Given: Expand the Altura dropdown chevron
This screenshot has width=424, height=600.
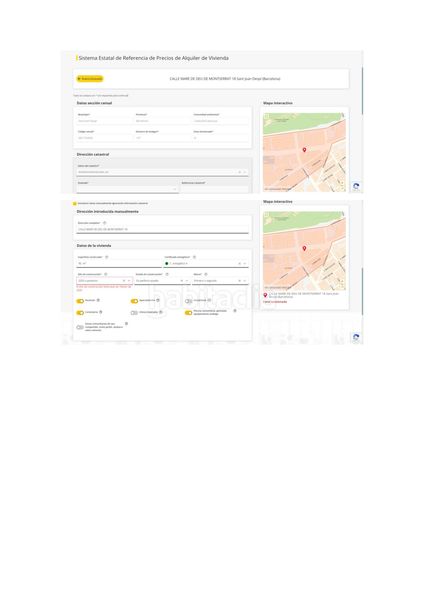Looking at the screenshot, I should 245,281.
